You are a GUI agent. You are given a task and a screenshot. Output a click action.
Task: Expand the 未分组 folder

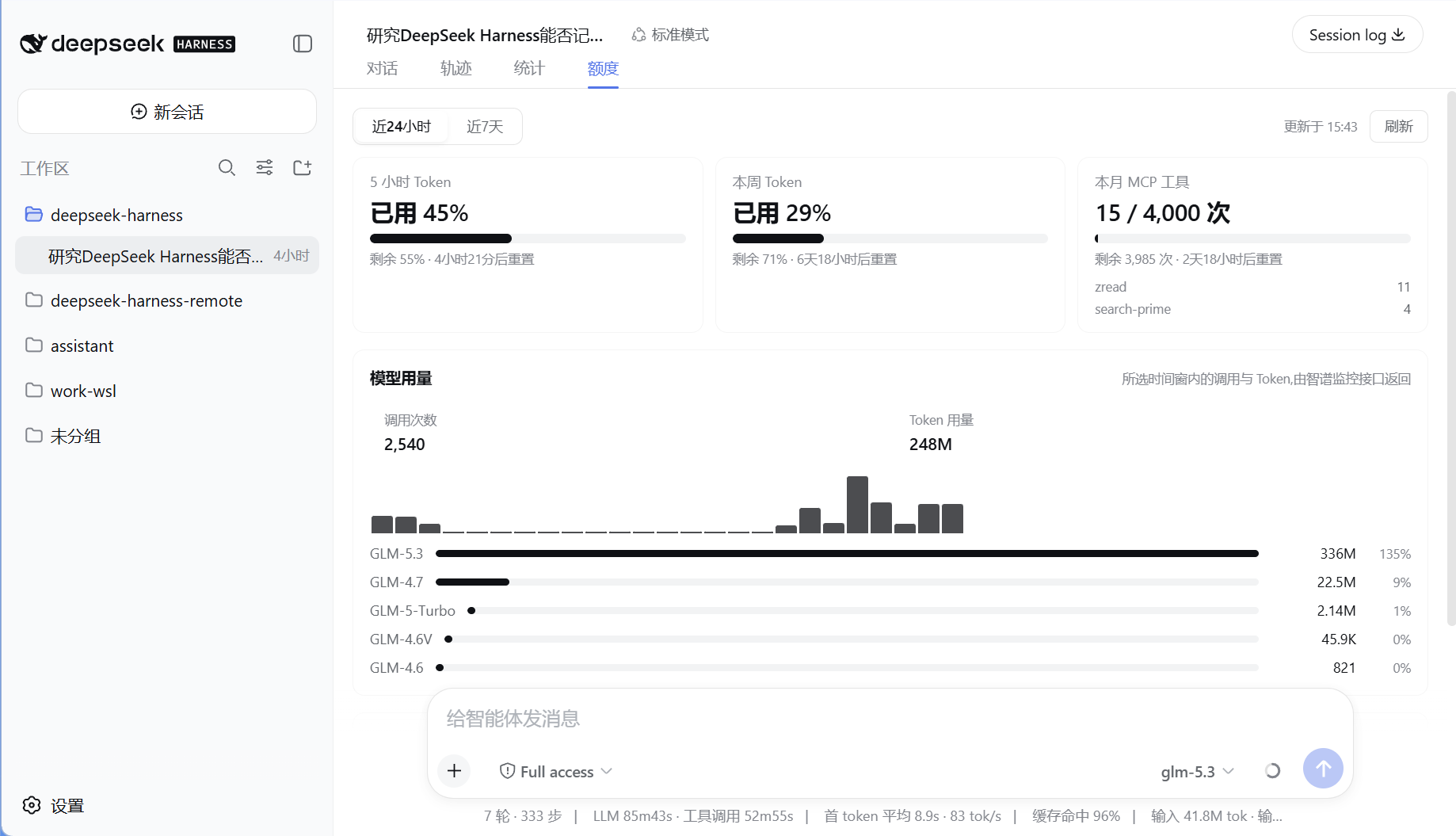click(x=167, y=436)
